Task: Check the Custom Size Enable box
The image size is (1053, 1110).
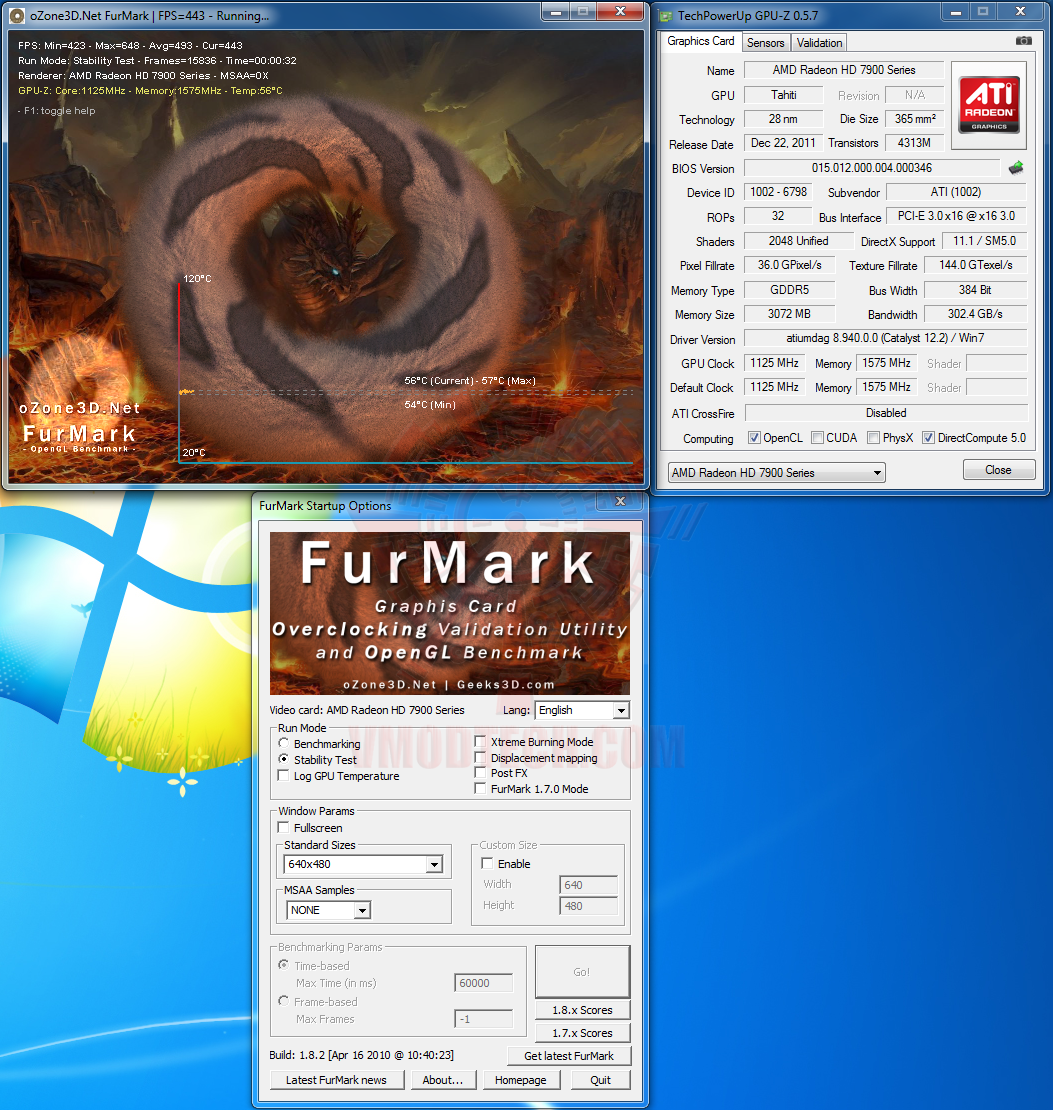Action: pyautogui.click(x=487, y=863)
